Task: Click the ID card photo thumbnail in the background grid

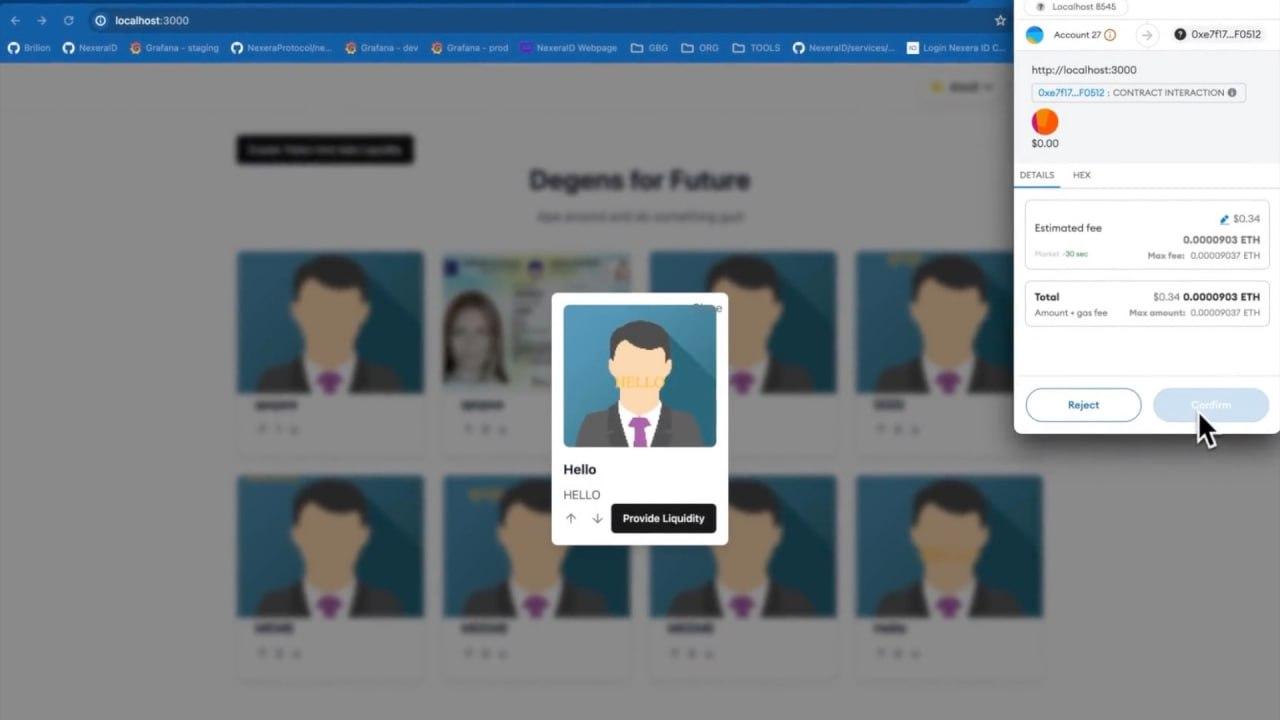Action: [536, 322]
